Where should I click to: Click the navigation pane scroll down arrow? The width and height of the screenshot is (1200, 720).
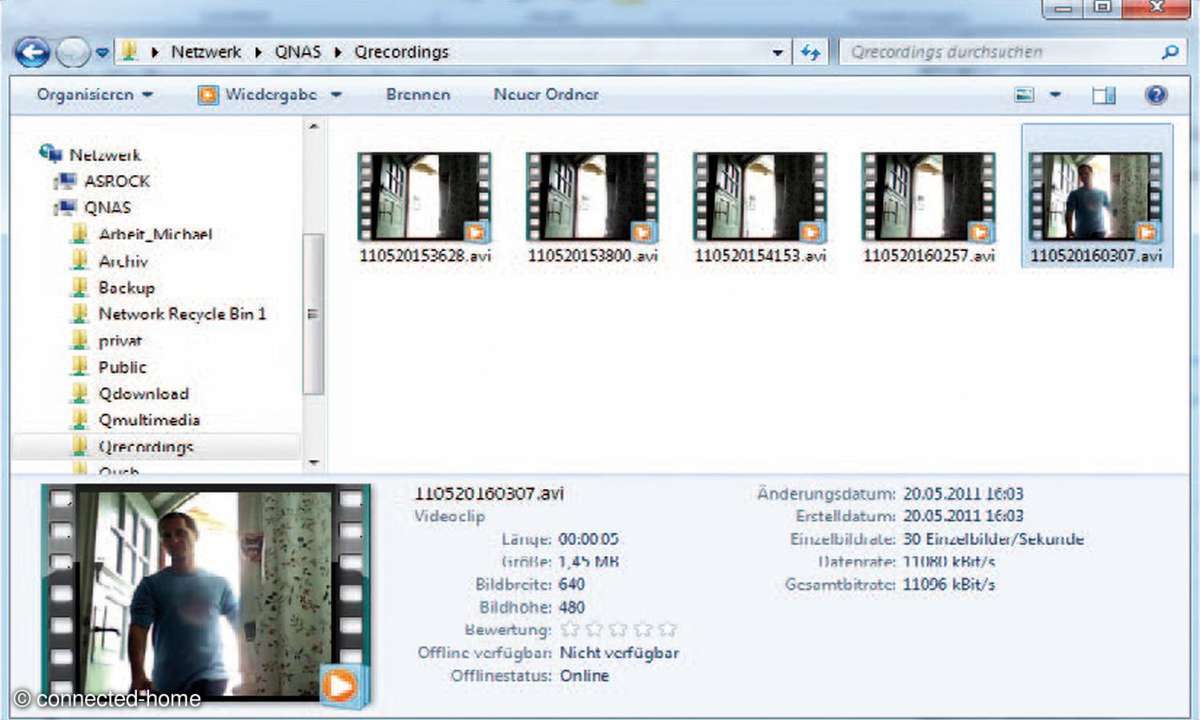(313, 463)
